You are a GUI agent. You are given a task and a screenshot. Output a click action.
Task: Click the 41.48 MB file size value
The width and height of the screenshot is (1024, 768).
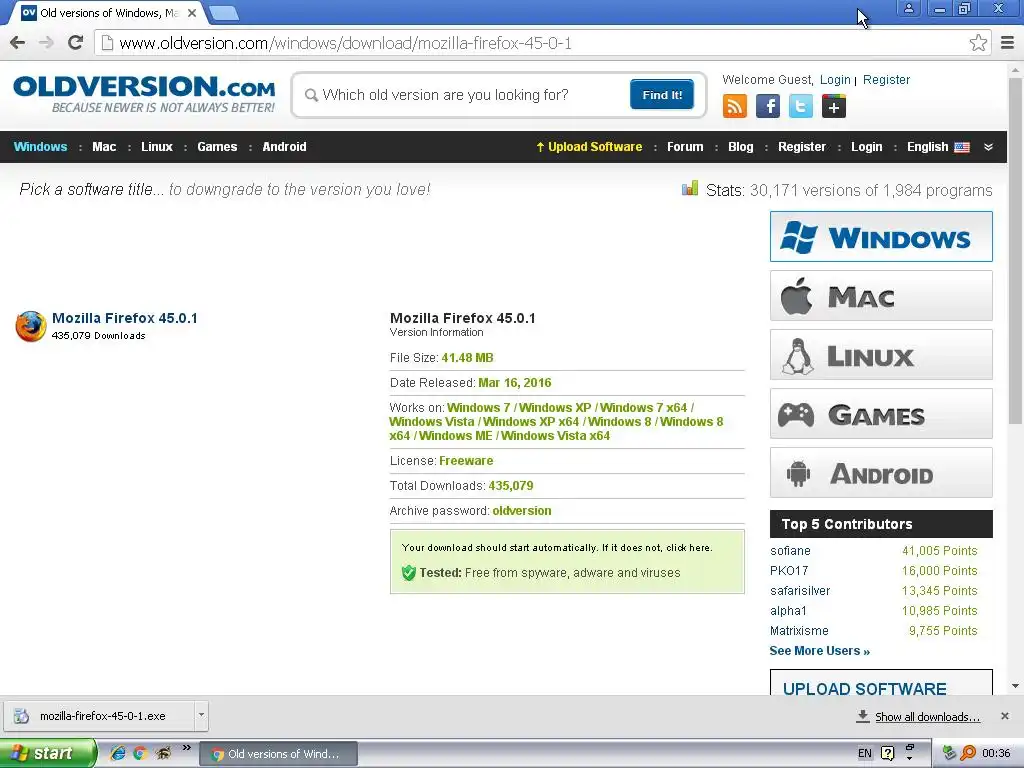pos(467,358)
